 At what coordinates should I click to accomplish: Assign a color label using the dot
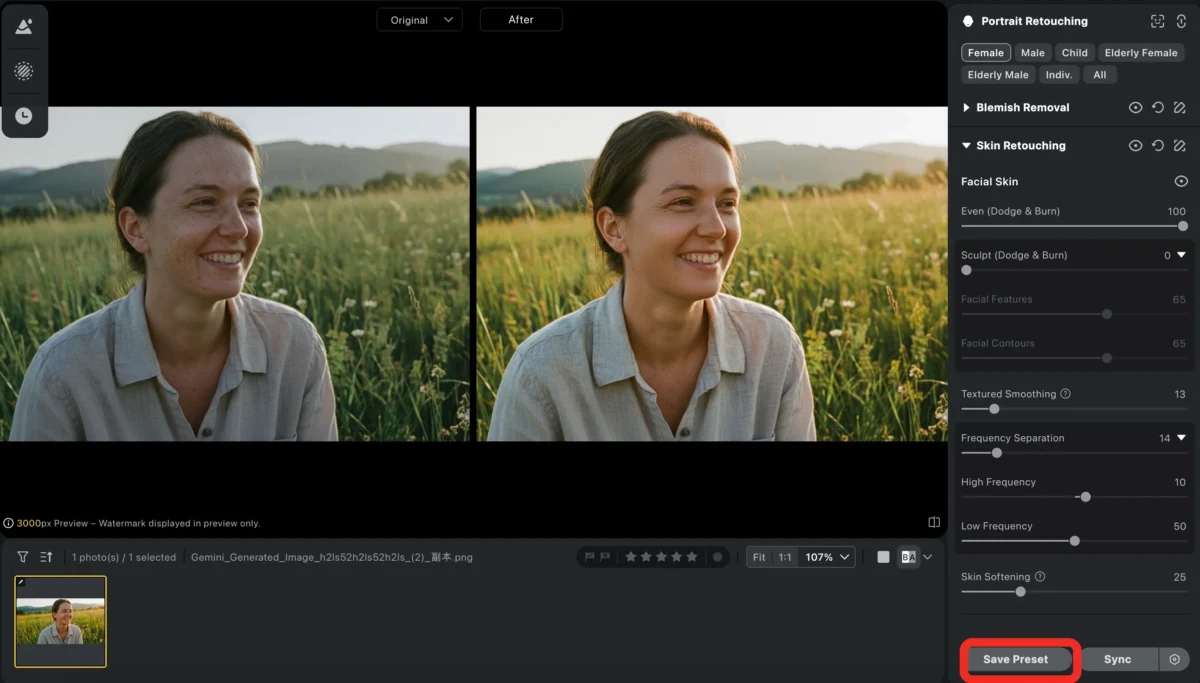click(x=717, y=557)
